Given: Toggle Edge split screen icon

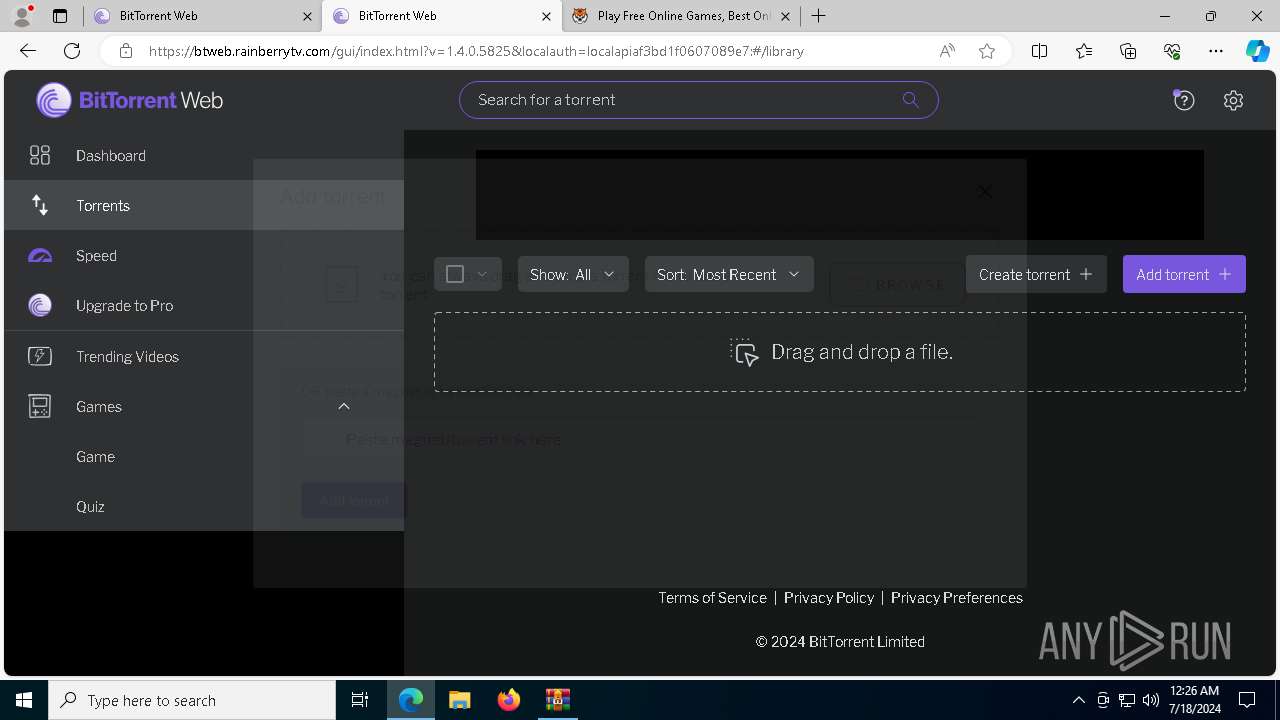Looking at the screenshot, I should 1039,51.
